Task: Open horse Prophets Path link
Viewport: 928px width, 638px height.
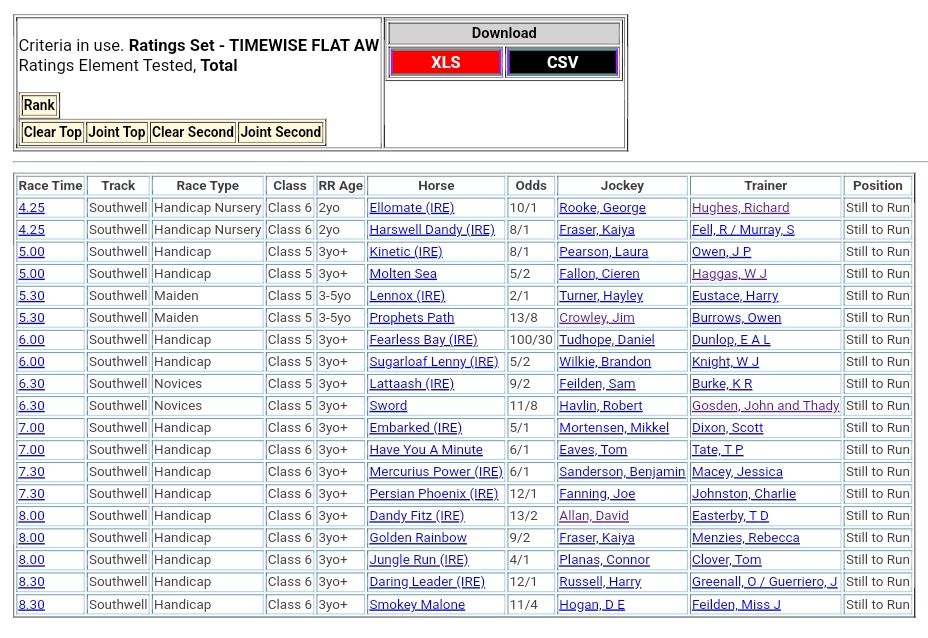Action: point(411,318)
